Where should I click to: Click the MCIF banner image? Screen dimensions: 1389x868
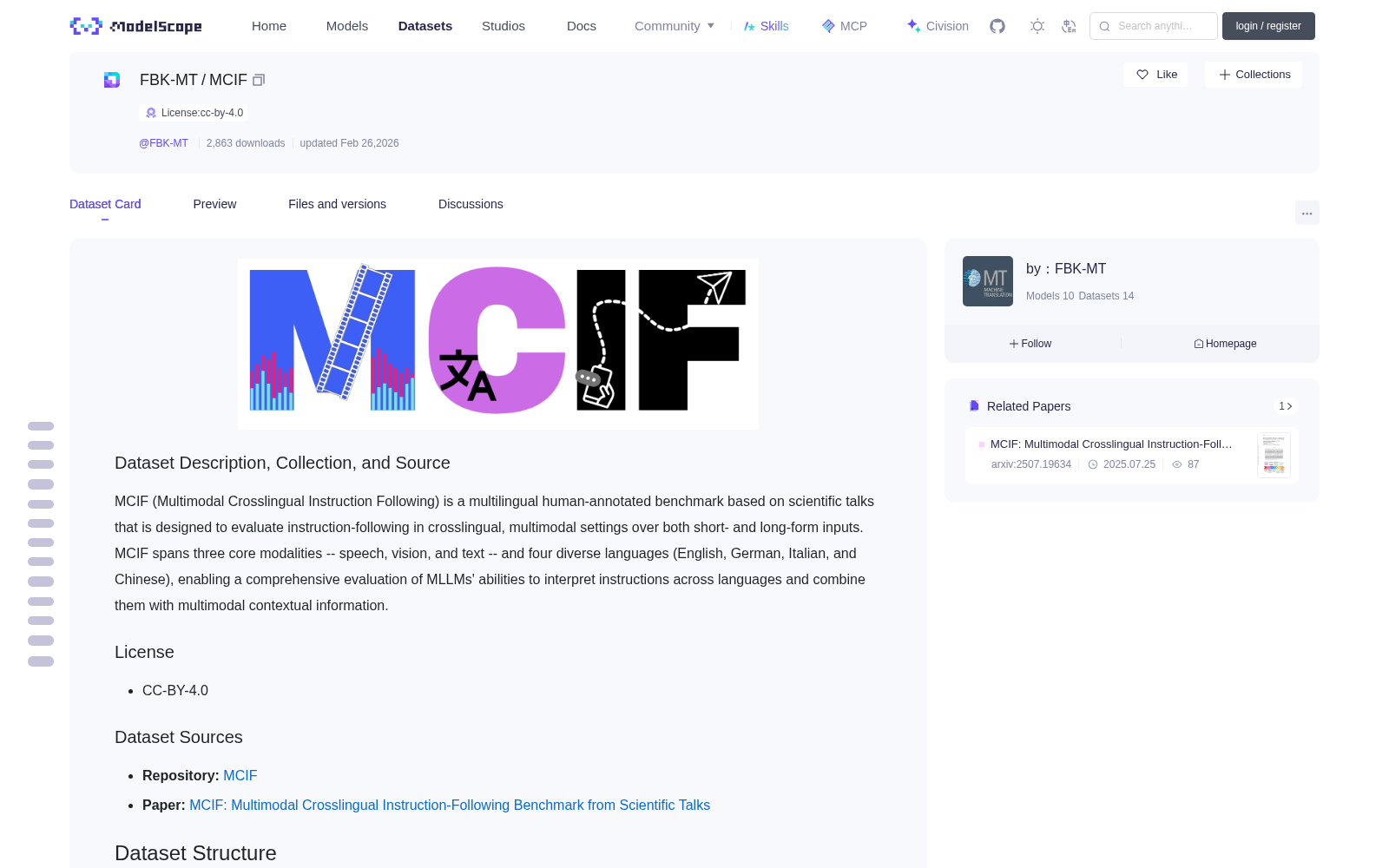[x=498, y=344]
